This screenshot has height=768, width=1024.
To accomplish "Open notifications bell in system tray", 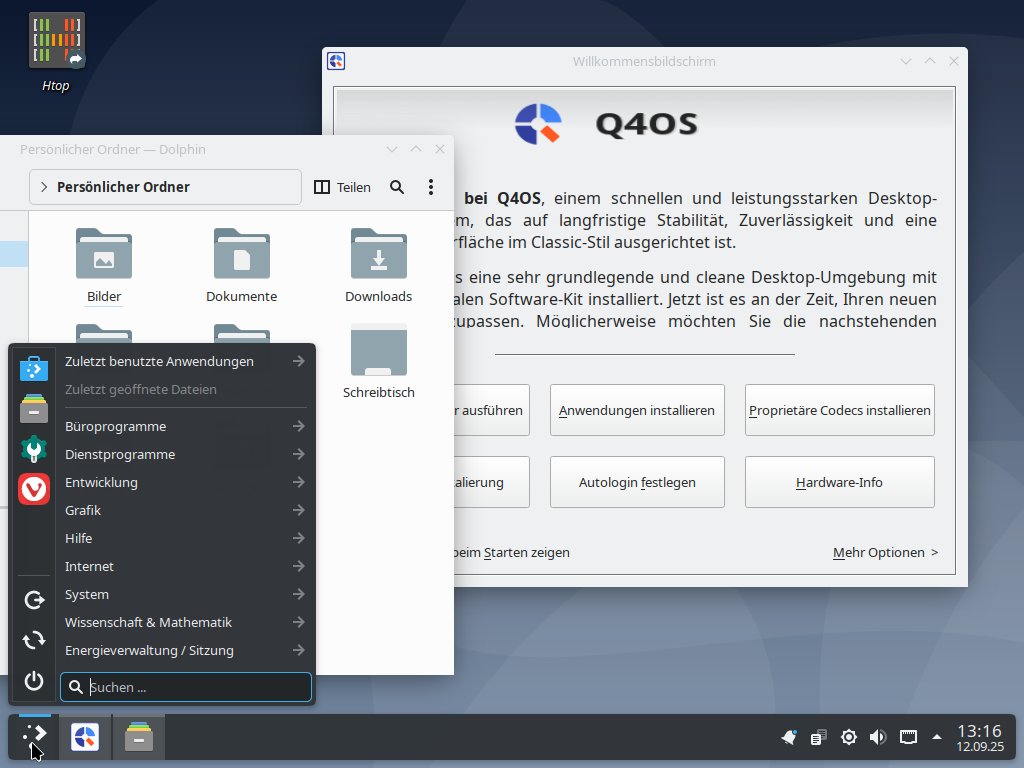I will 789,737.
